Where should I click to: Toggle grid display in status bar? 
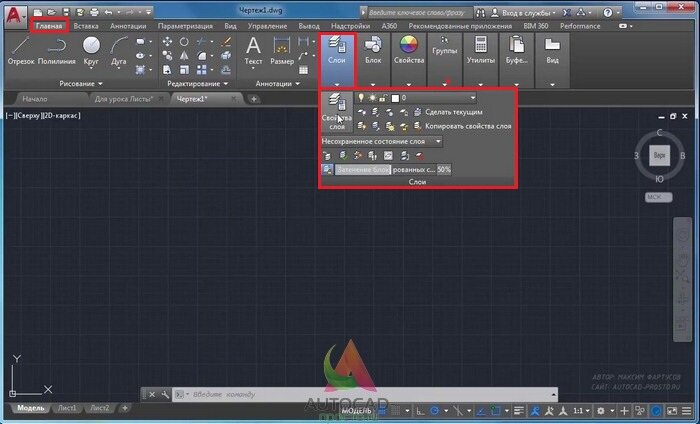pos(383,411)
